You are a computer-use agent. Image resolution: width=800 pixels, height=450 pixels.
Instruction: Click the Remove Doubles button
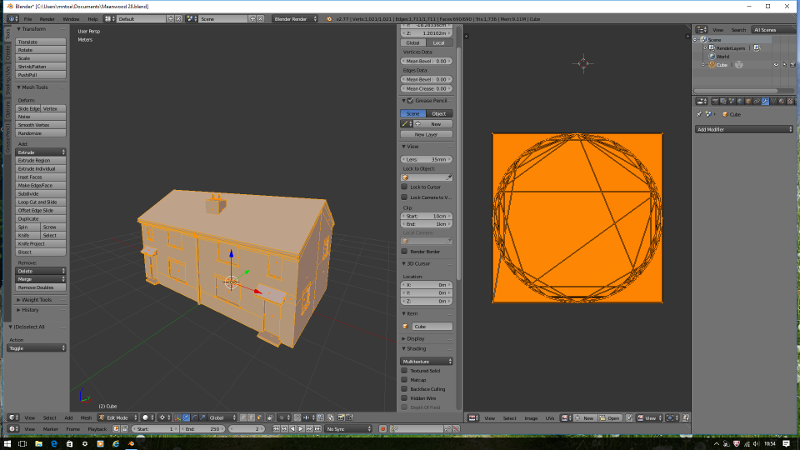(x=41, y=287)
